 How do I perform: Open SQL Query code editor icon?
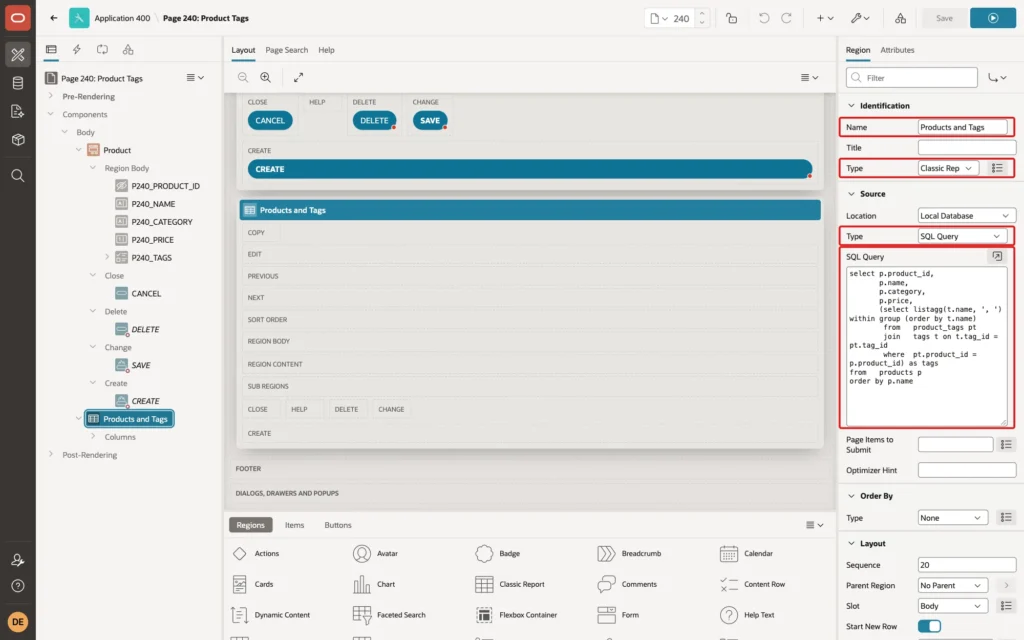coord(997,256)
